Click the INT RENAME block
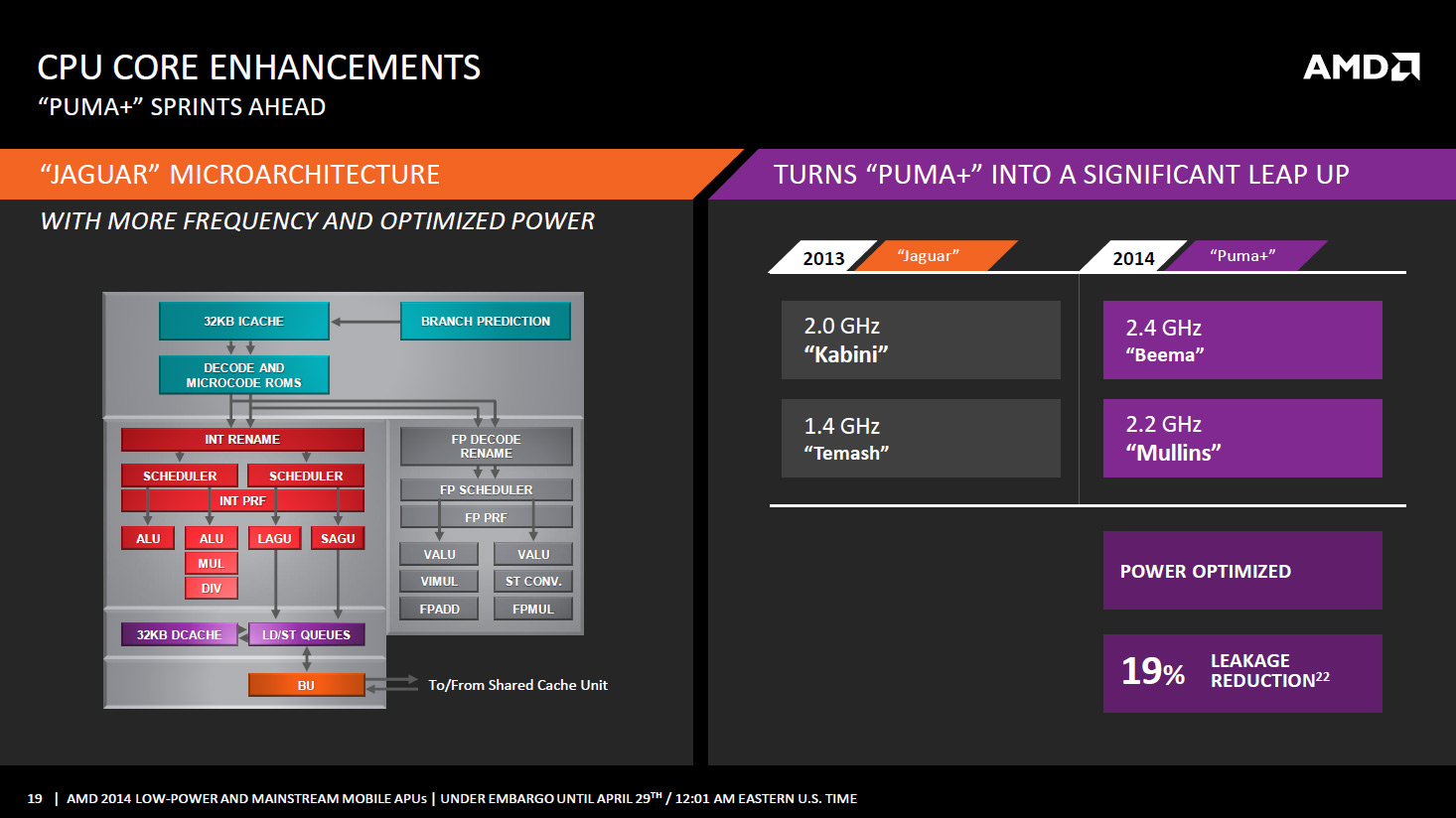This screenshot has height=818, width=1456. pos(242,439)
